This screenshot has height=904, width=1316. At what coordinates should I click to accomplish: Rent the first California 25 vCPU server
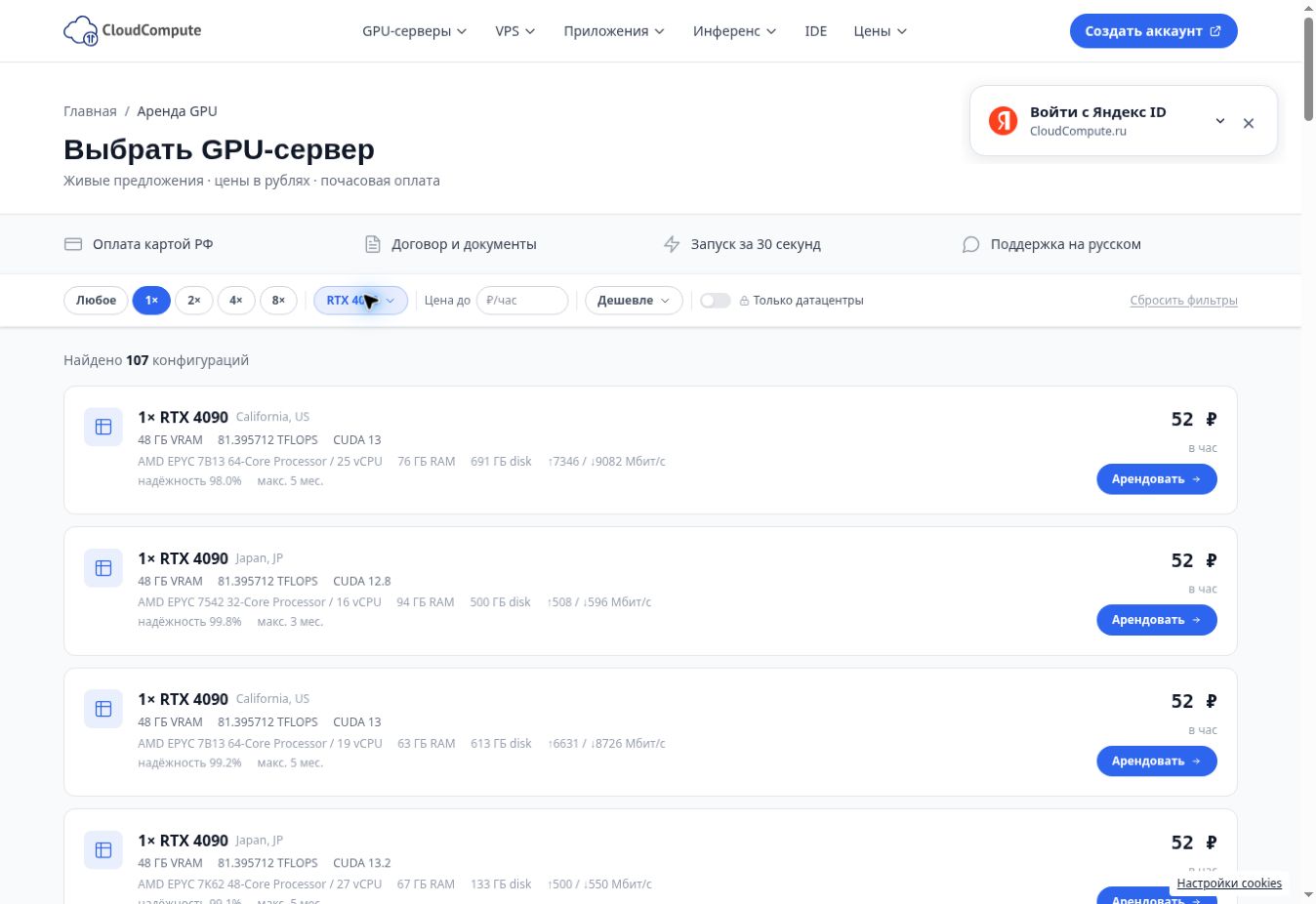tap(1156, 479)
